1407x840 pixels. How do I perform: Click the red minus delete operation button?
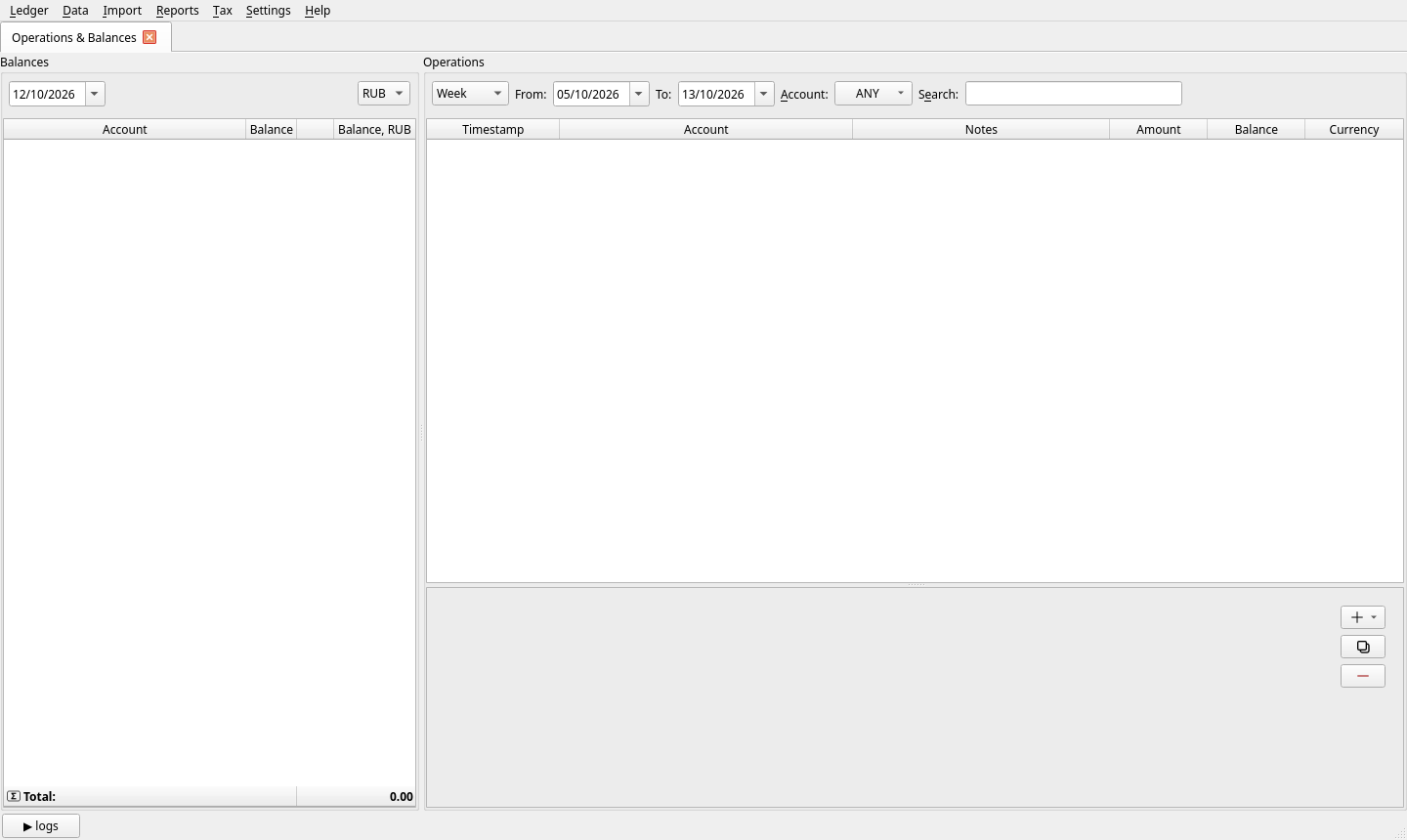click(x=1363, y=676)
